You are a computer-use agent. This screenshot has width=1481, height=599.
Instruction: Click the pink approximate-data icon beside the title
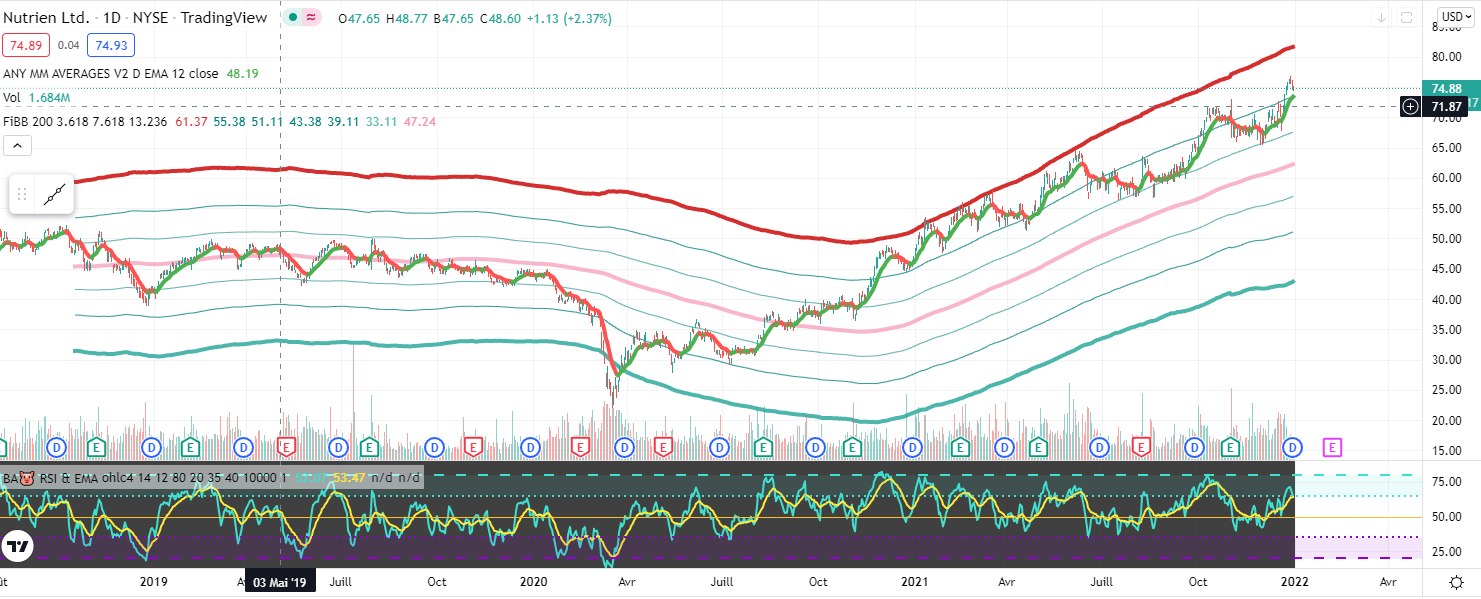pyautogui.click(x=313, y=18)
